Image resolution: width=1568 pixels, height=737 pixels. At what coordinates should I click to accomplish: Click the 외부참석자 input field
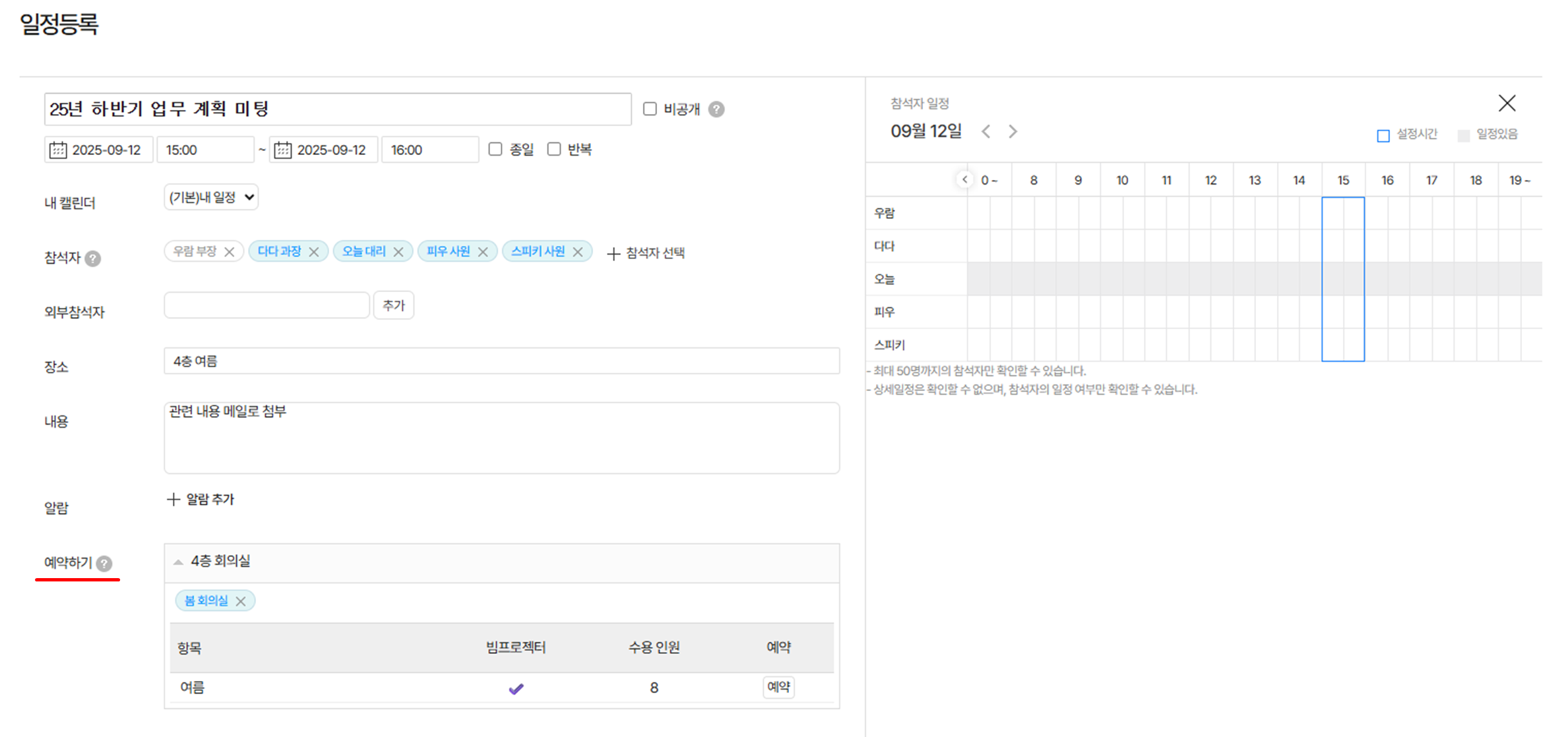click(x=267, y=305)
